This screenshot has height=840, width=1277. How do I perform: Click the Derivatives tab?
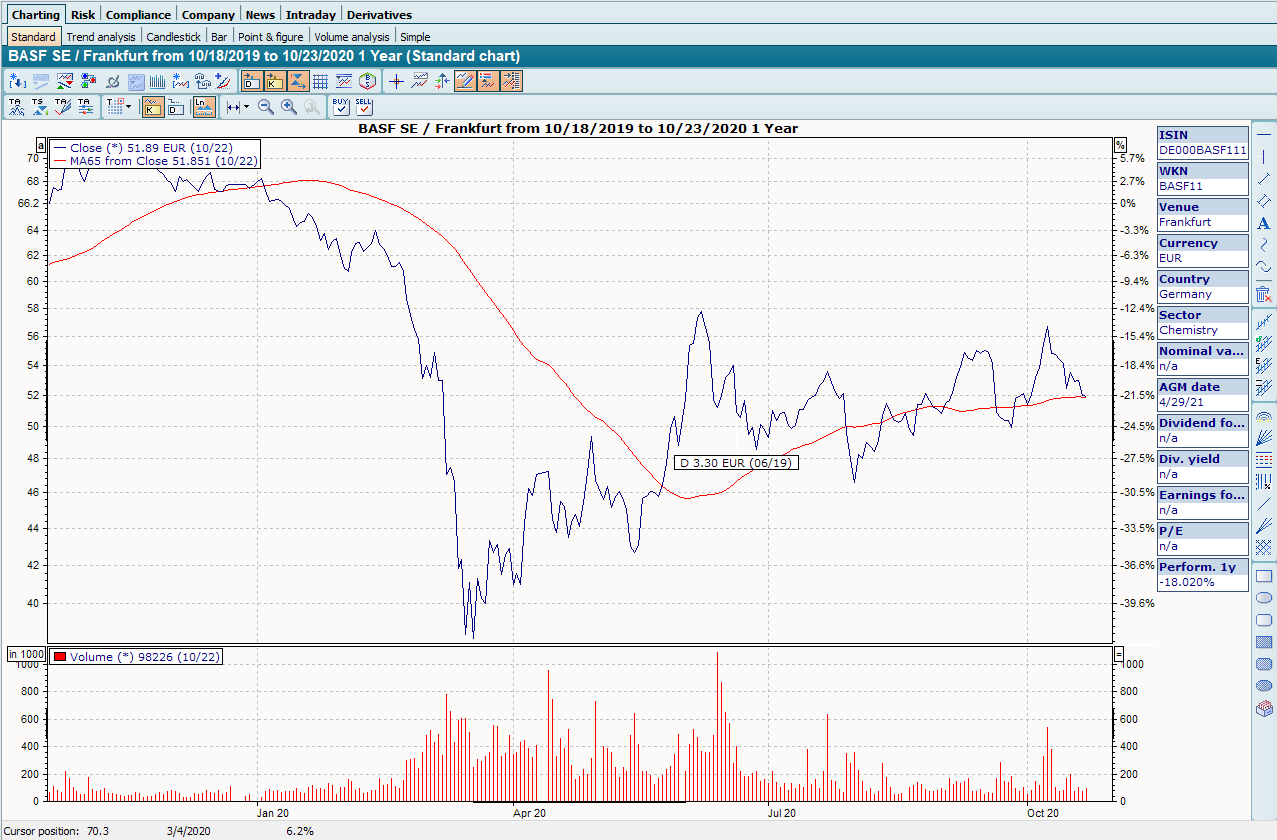click(x=379, y=15)
